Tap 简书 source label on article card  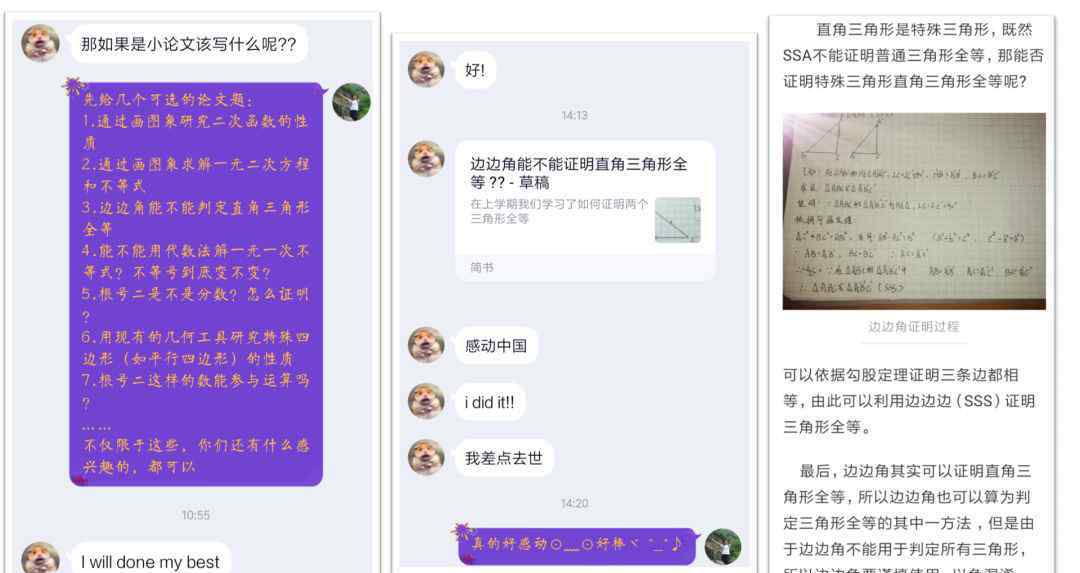point(482,267)
